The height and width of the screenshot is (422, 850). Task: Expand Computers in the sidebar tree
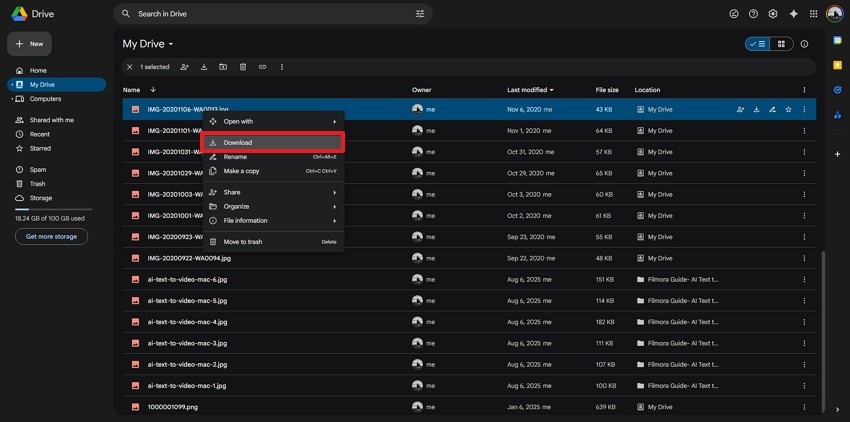coord(12,99)
